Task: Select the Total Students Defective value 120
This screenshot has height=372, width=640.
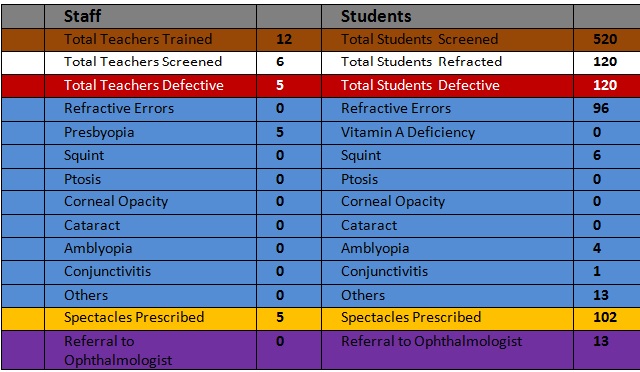Action: [x=607, y=86]
